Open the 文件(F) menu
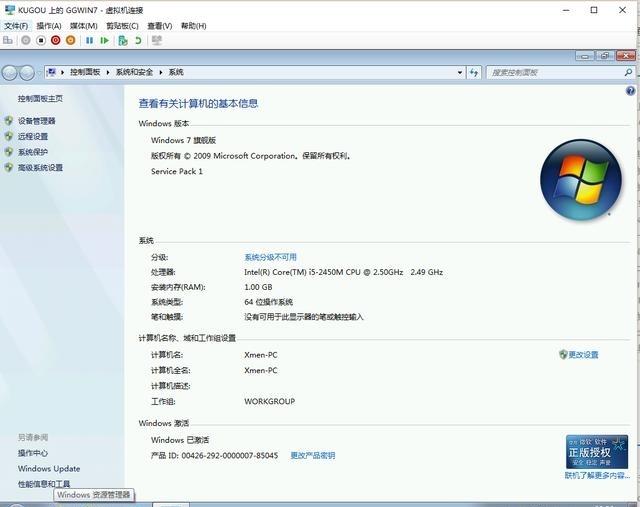Image resolution: width=640 pixels, height=507 pixels. point(16,25)
